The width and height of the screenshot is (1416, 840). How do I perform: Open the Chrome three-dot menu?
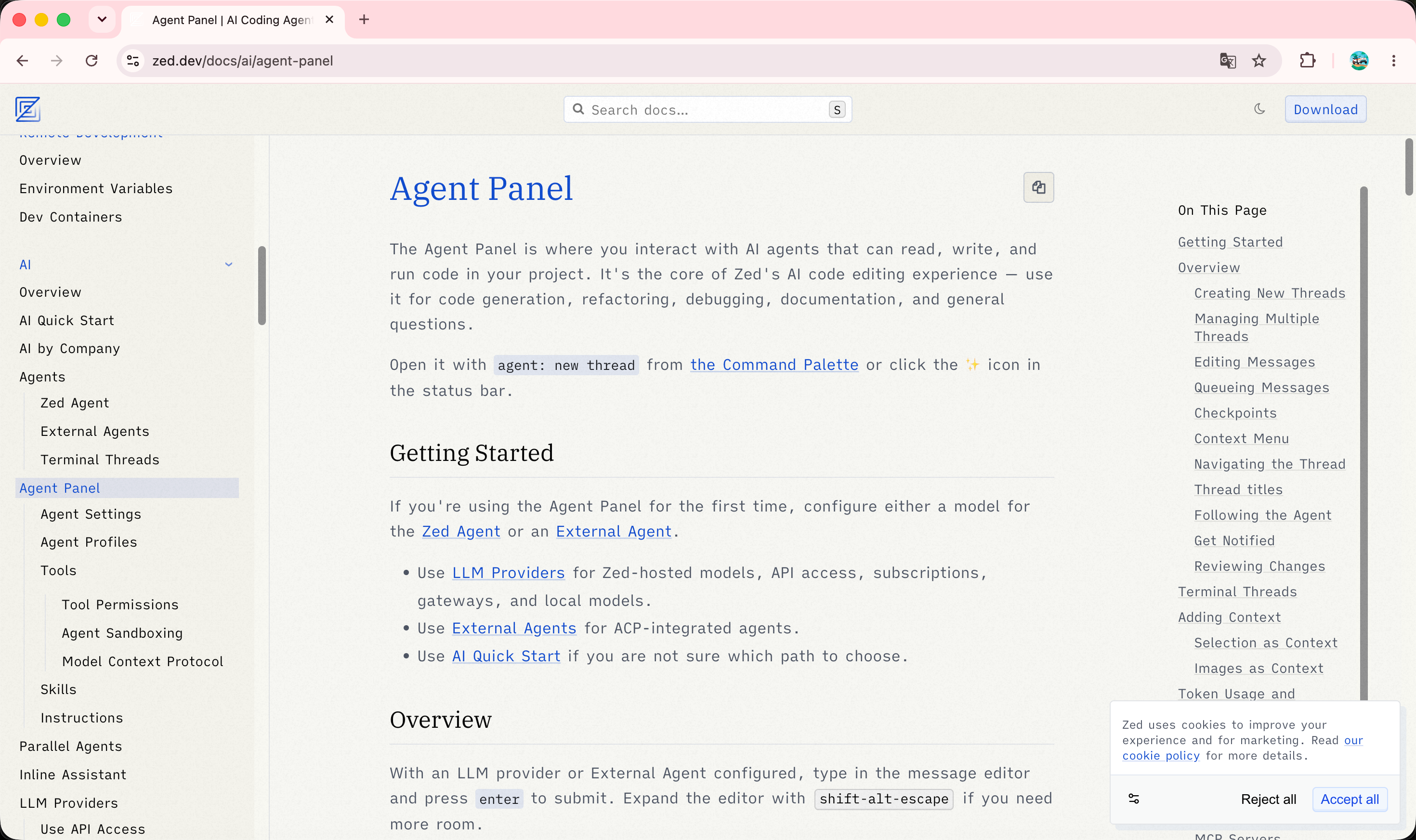tap(1393, 61)
